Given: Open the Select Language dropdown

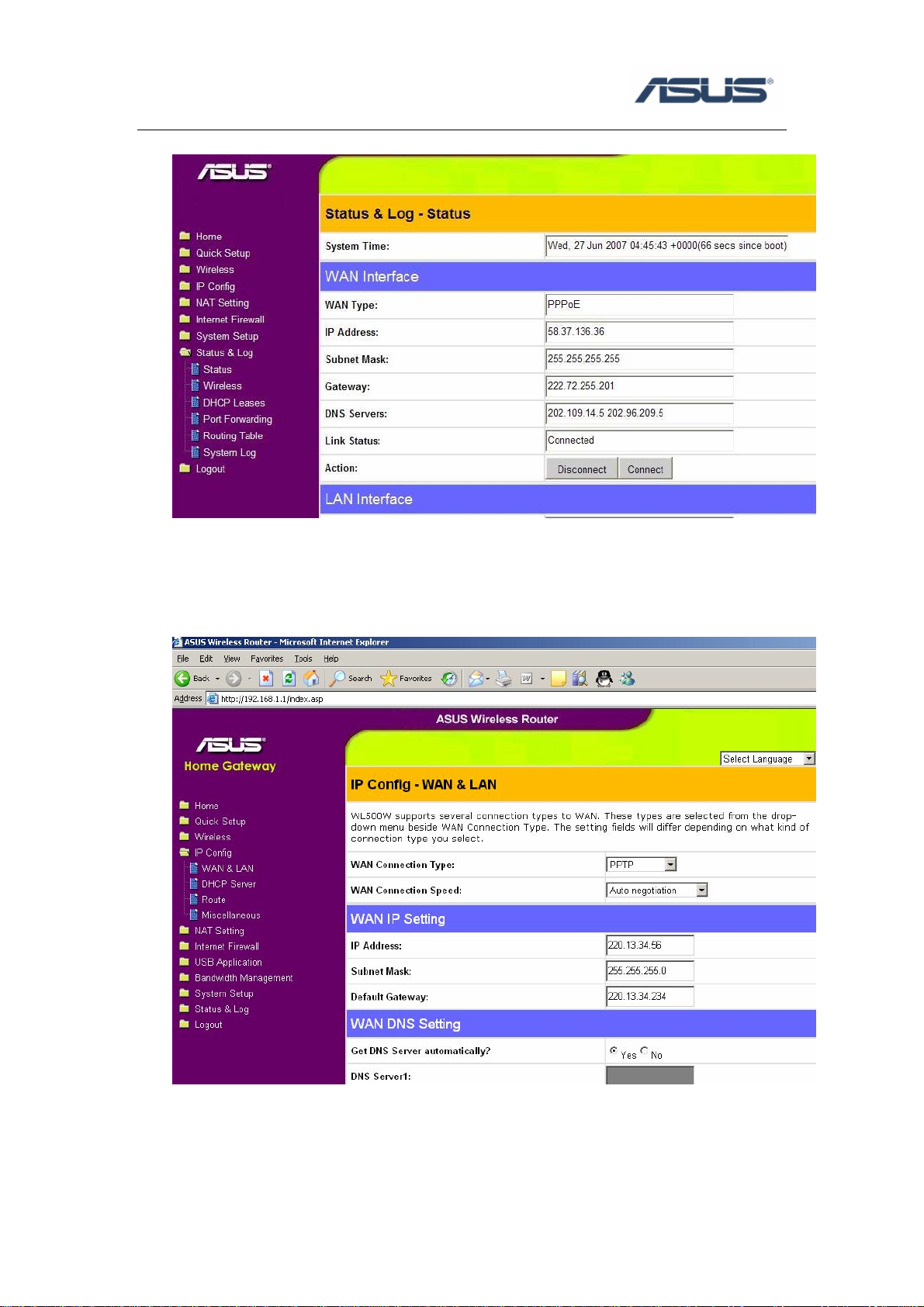Looking at the screenshot, I should tap(809, 759).
